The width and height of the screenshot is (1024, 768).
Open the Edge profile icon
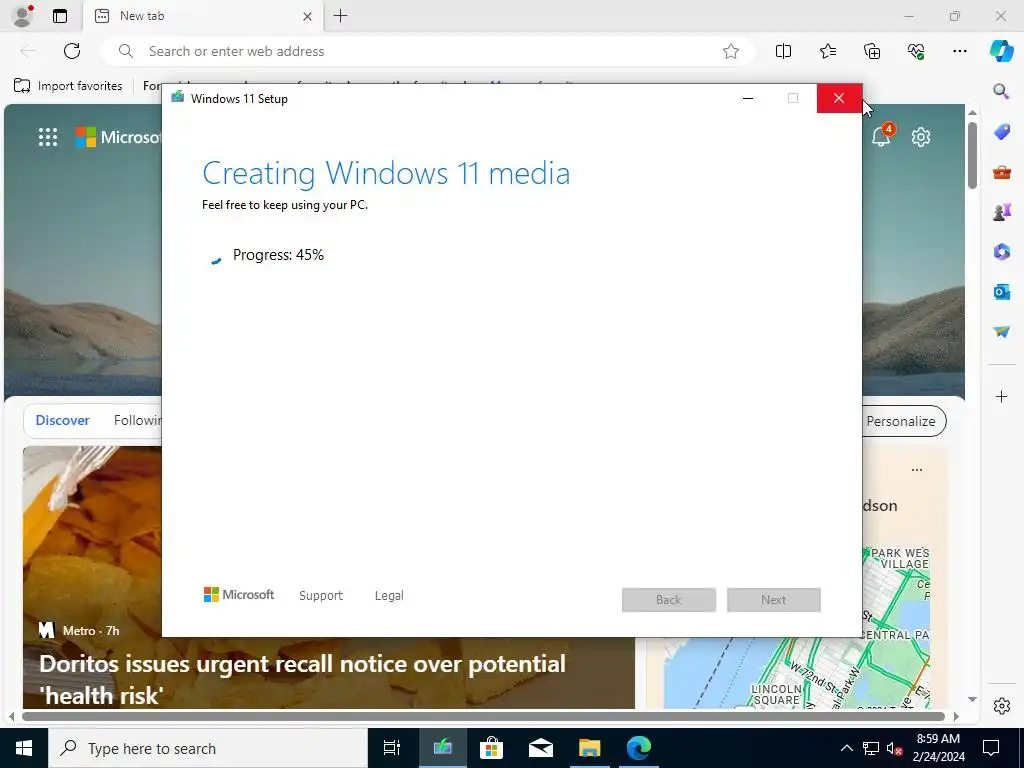point(23,16)
